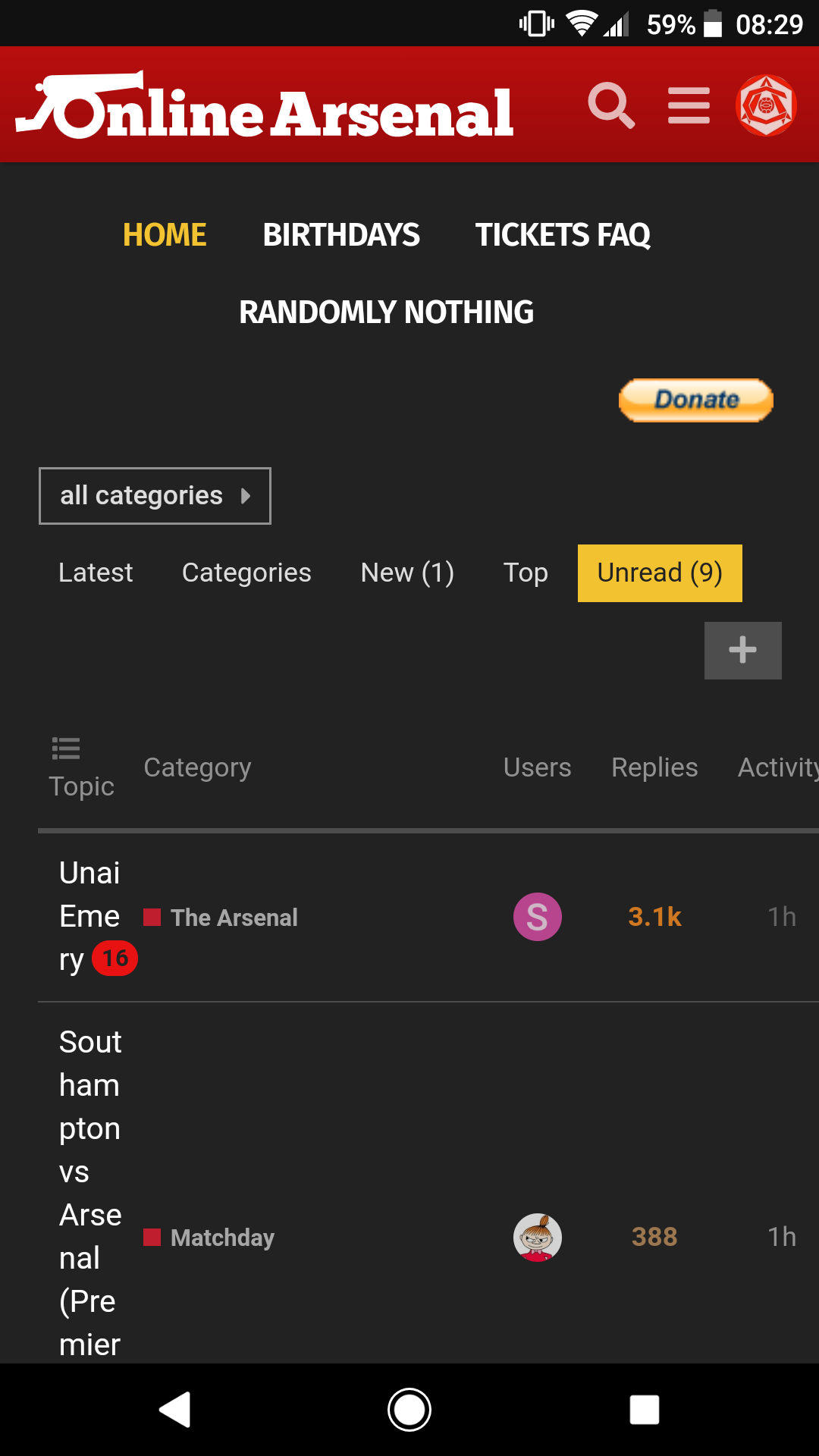Go to BIRTHDAYS menu item

point(341,235)
